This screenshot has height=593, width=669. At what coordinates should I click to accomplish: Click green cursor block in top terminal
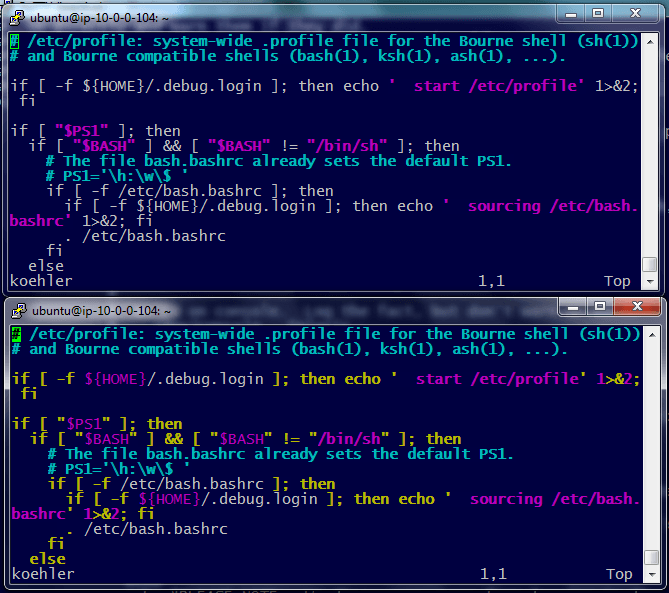(16, 41)
